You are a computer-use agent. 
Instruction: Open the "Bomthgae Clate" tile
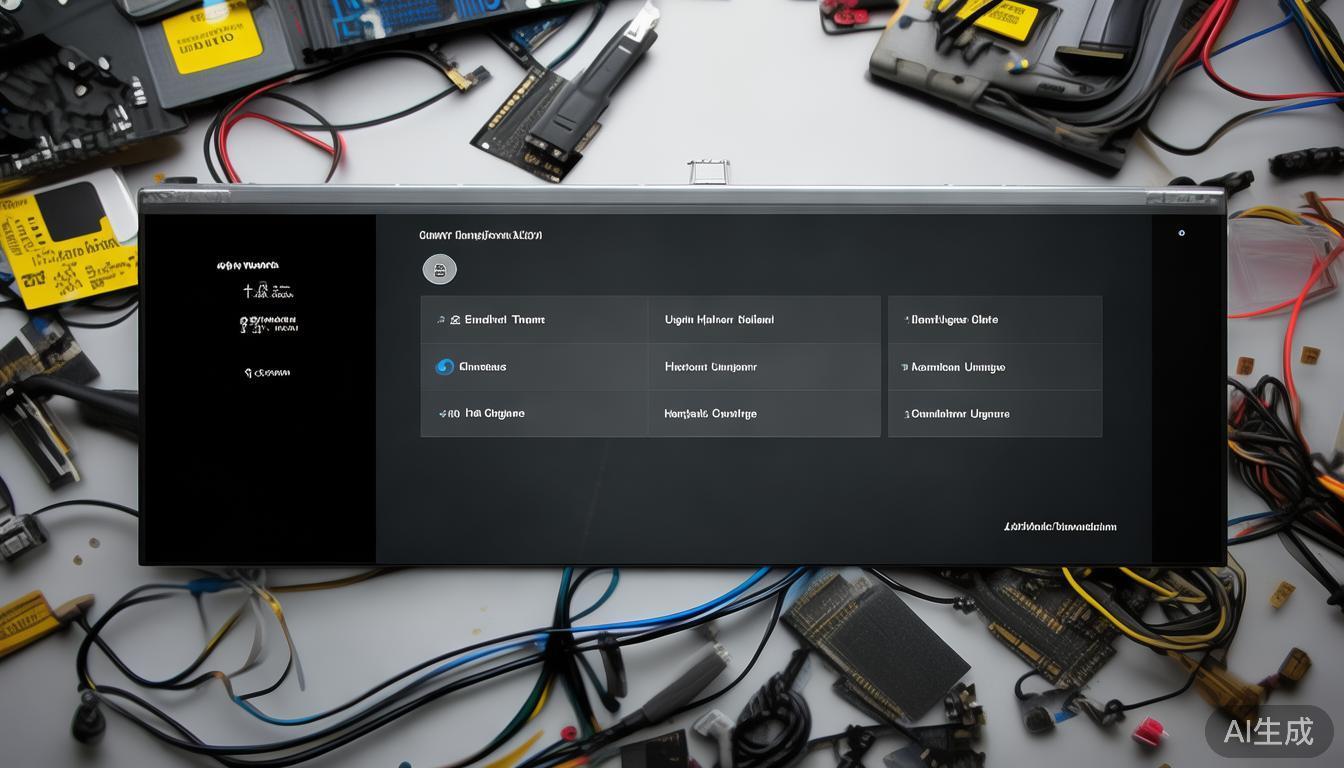click(x=954, y=320)
